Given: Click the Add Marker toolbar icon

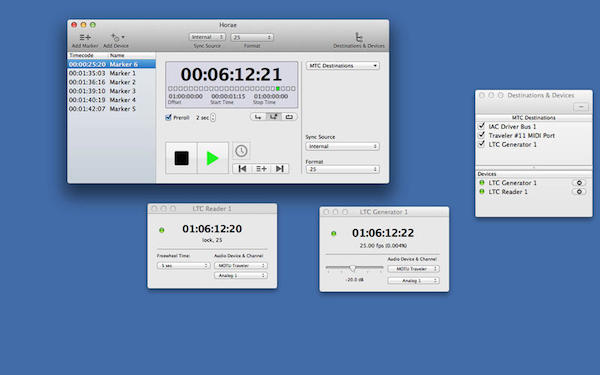Looking at the screenshot, I should (x=85, y=37).
